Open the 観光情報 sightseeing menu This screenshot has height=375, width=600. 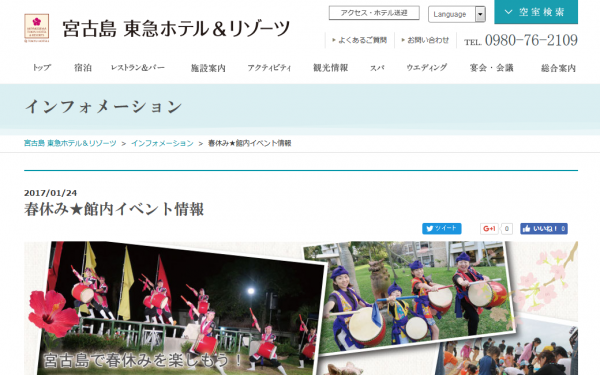(x=331, y=68)
